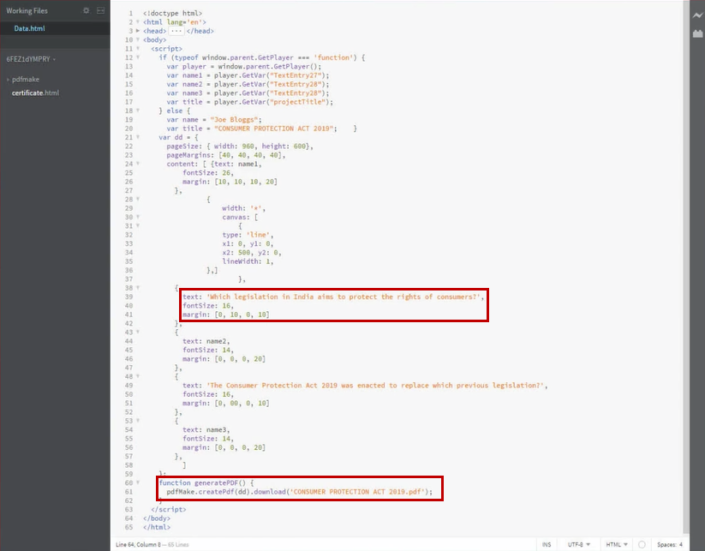Open certificate.html in the file tree

(x=36, y=92)
